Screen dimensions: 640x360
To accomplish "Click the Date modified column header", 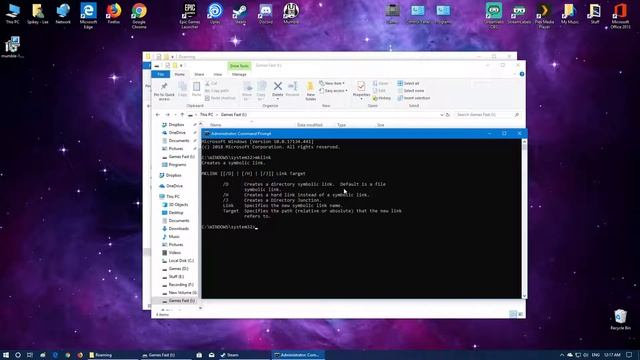I will (309, 125).
